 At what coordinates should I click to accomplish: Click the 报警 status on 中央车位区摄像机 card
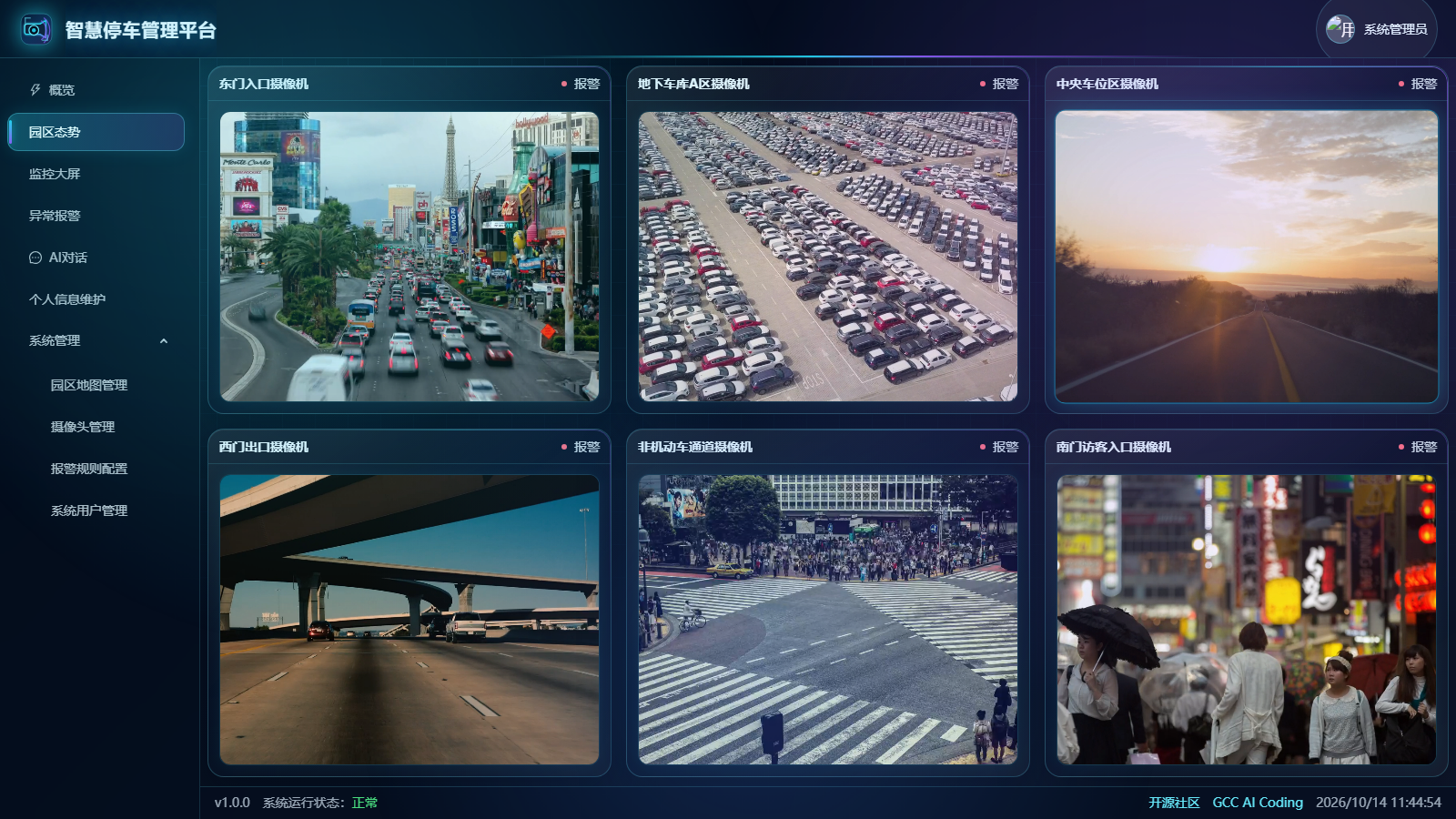(1418, 84)
